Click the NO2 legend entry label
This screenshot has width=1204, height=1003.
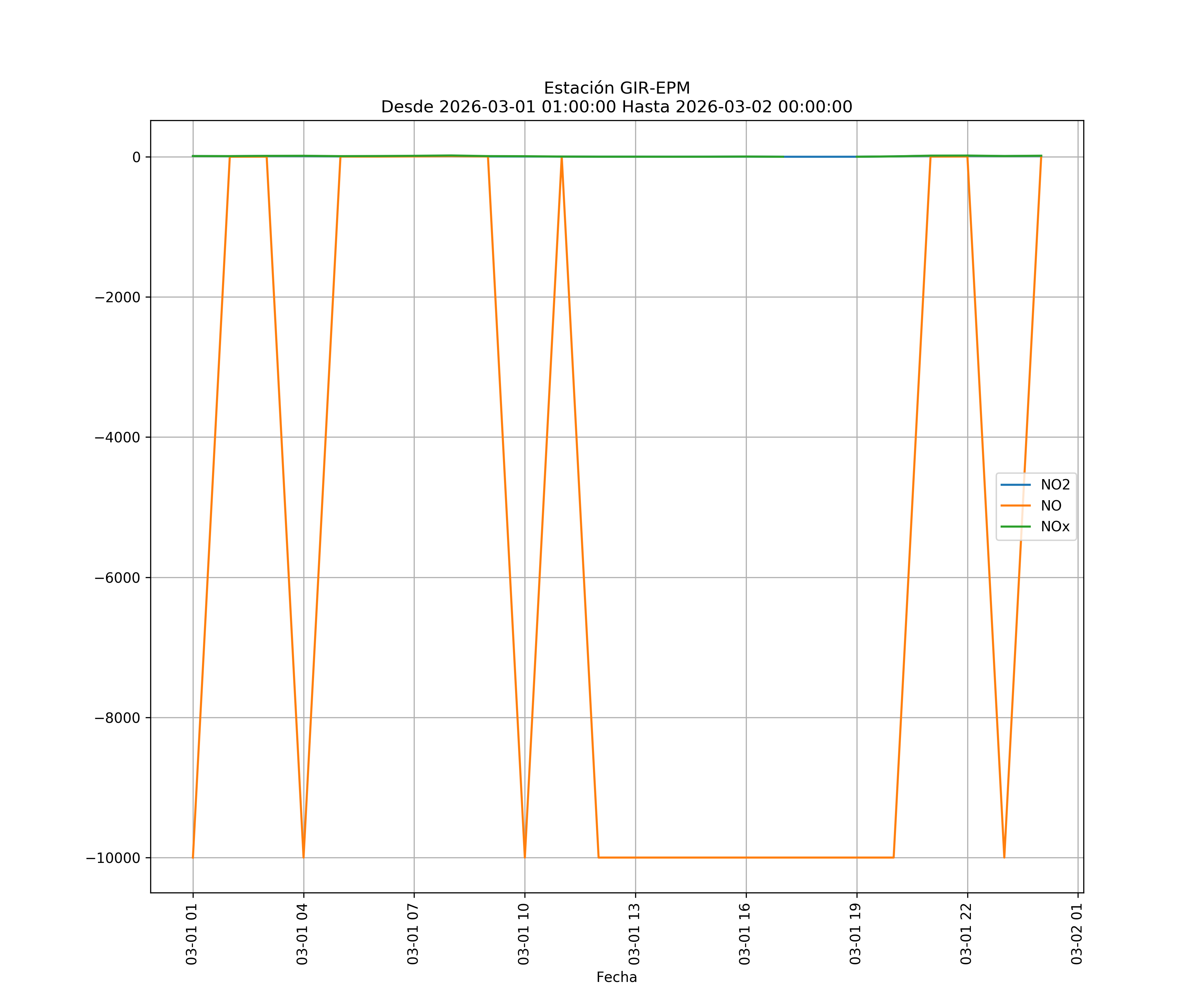click(x=1055, y=485)
